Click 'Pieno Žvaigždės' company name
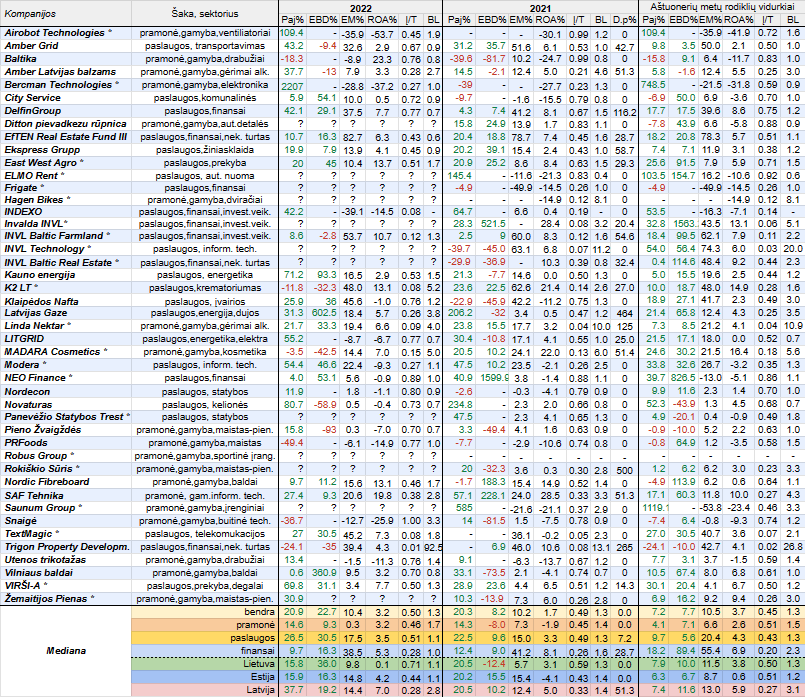 [66, 430]
